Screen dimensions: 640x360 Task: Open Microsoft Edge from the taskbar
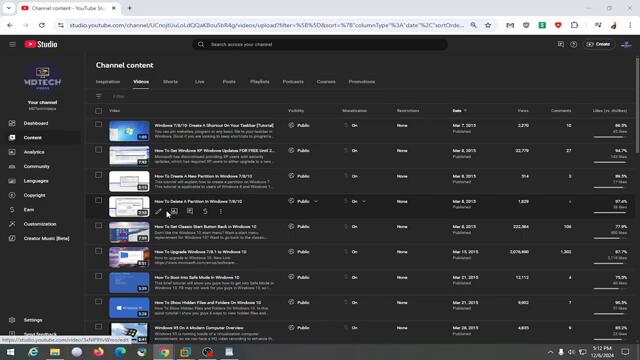[120, 352]
